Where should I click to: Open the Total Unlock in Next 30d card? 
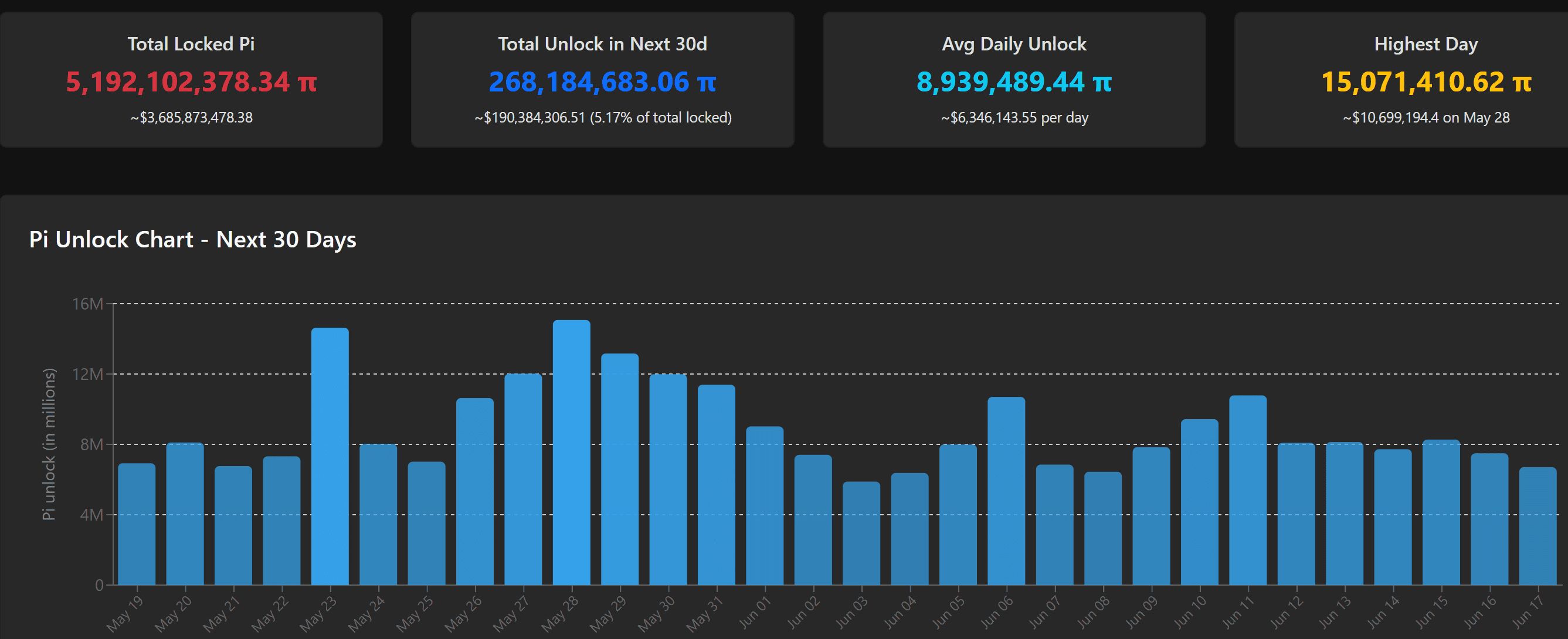pyautogui.click(x=603, y=80)
